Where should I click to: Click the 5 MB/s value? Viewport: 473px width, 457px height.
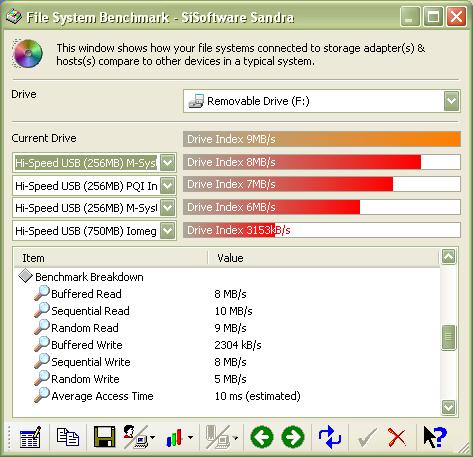(x=230, y=379)
